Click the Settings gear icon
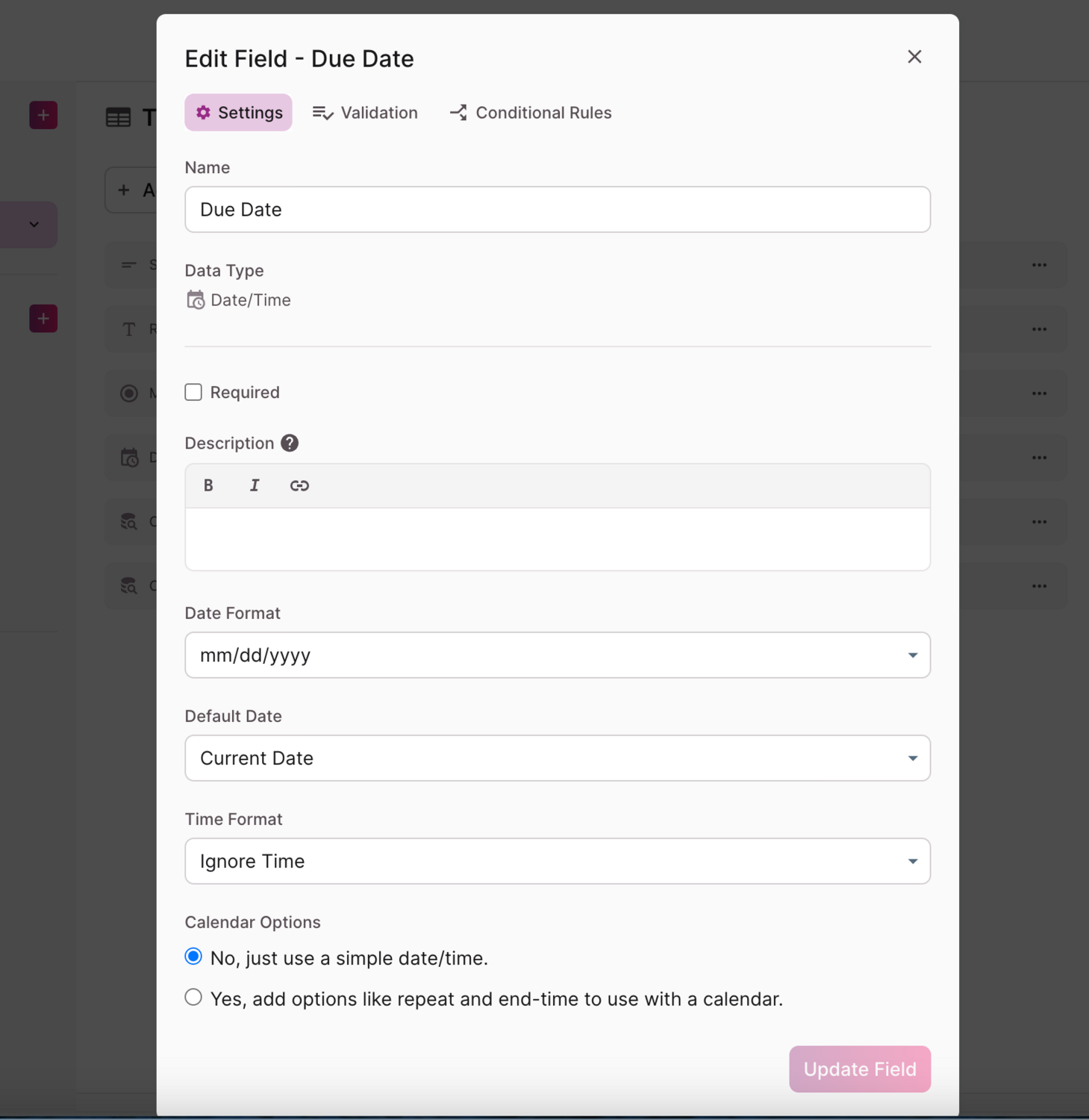The width and height of the screenshot is (1089, 1120). coord(203,112)
